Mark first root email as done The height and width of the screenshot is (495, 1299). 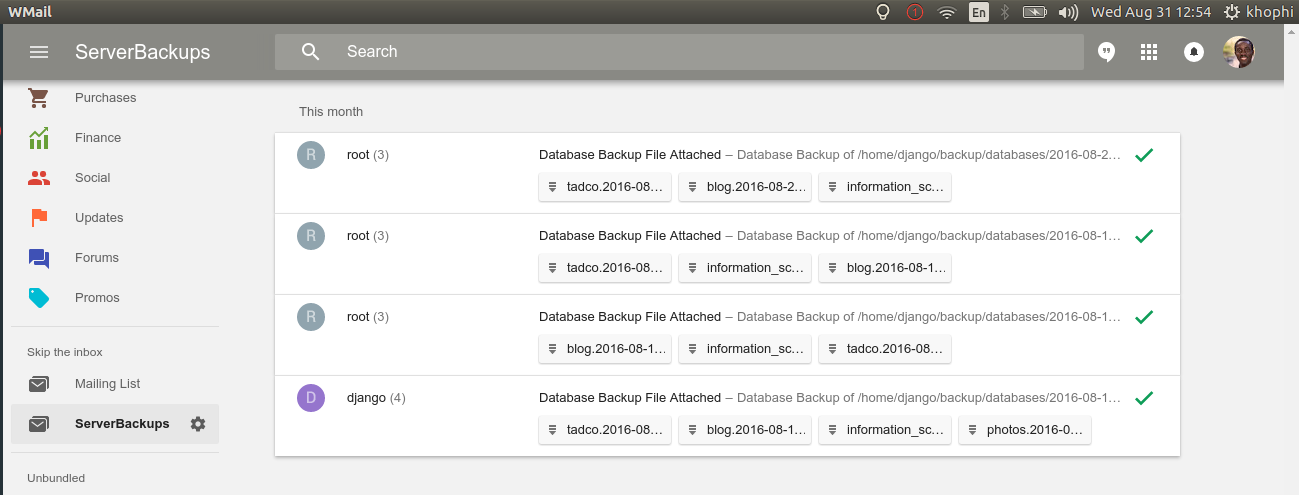(1145, 155)
